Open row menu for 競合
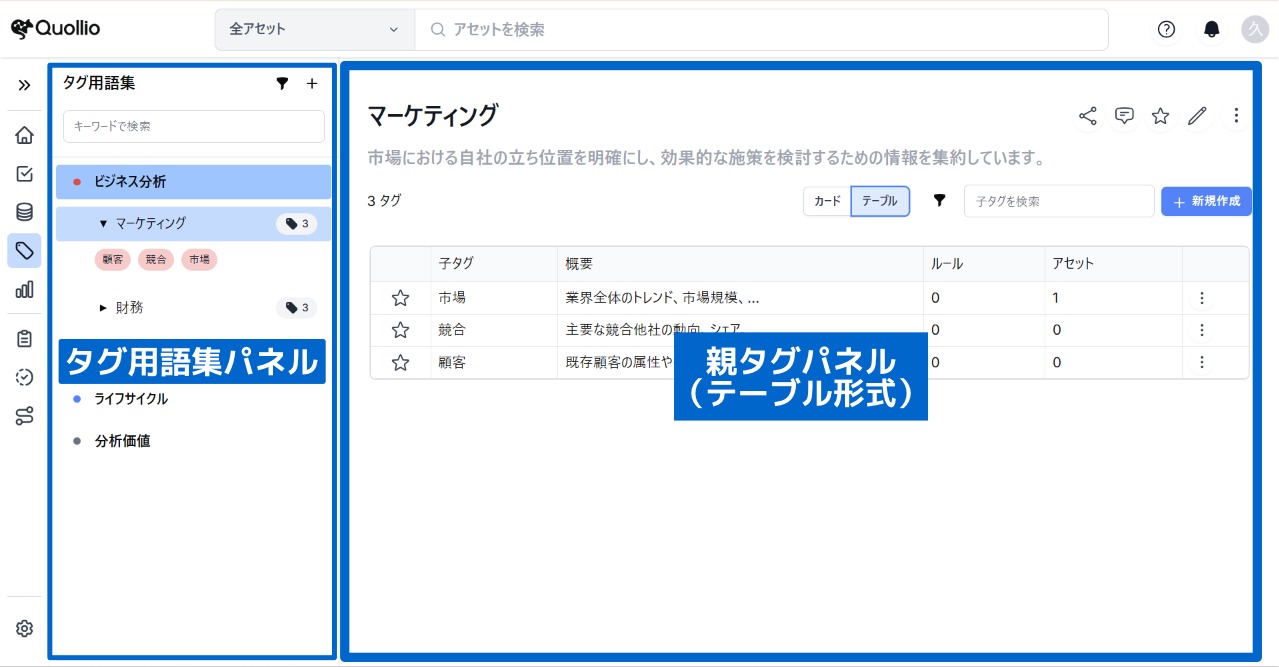Viewport: 1279px width, 667px height. (x=1202, y=330)
